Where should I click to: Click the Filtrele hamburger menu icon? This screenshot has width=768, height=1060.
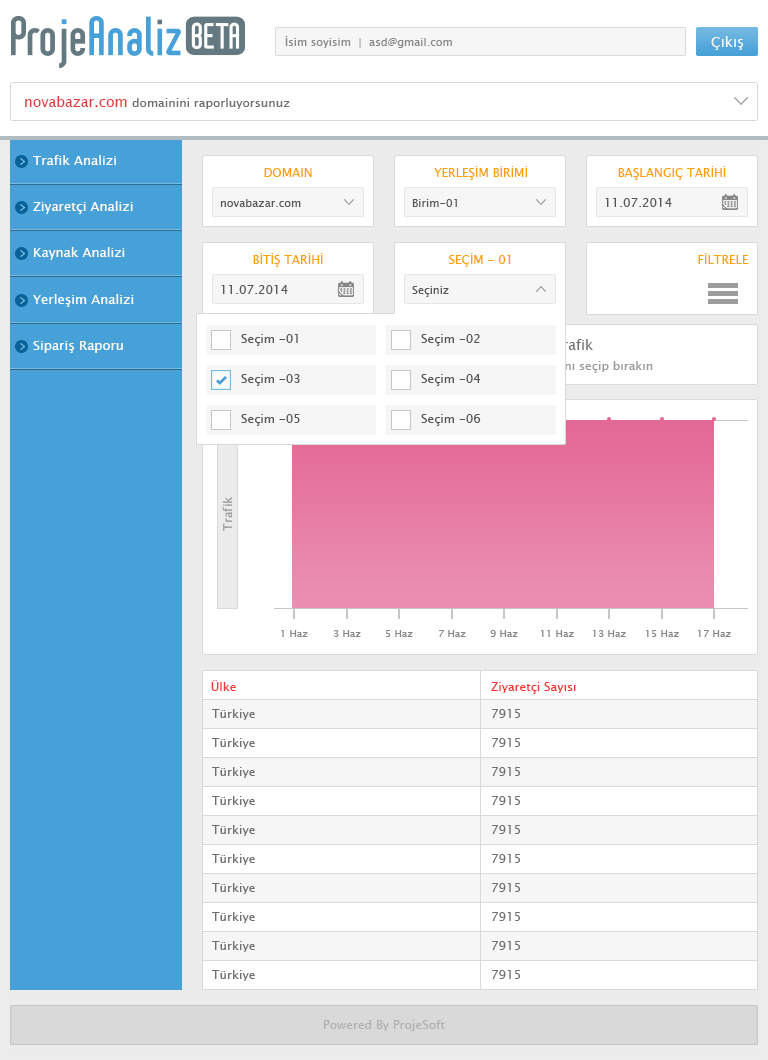point(722,293)
